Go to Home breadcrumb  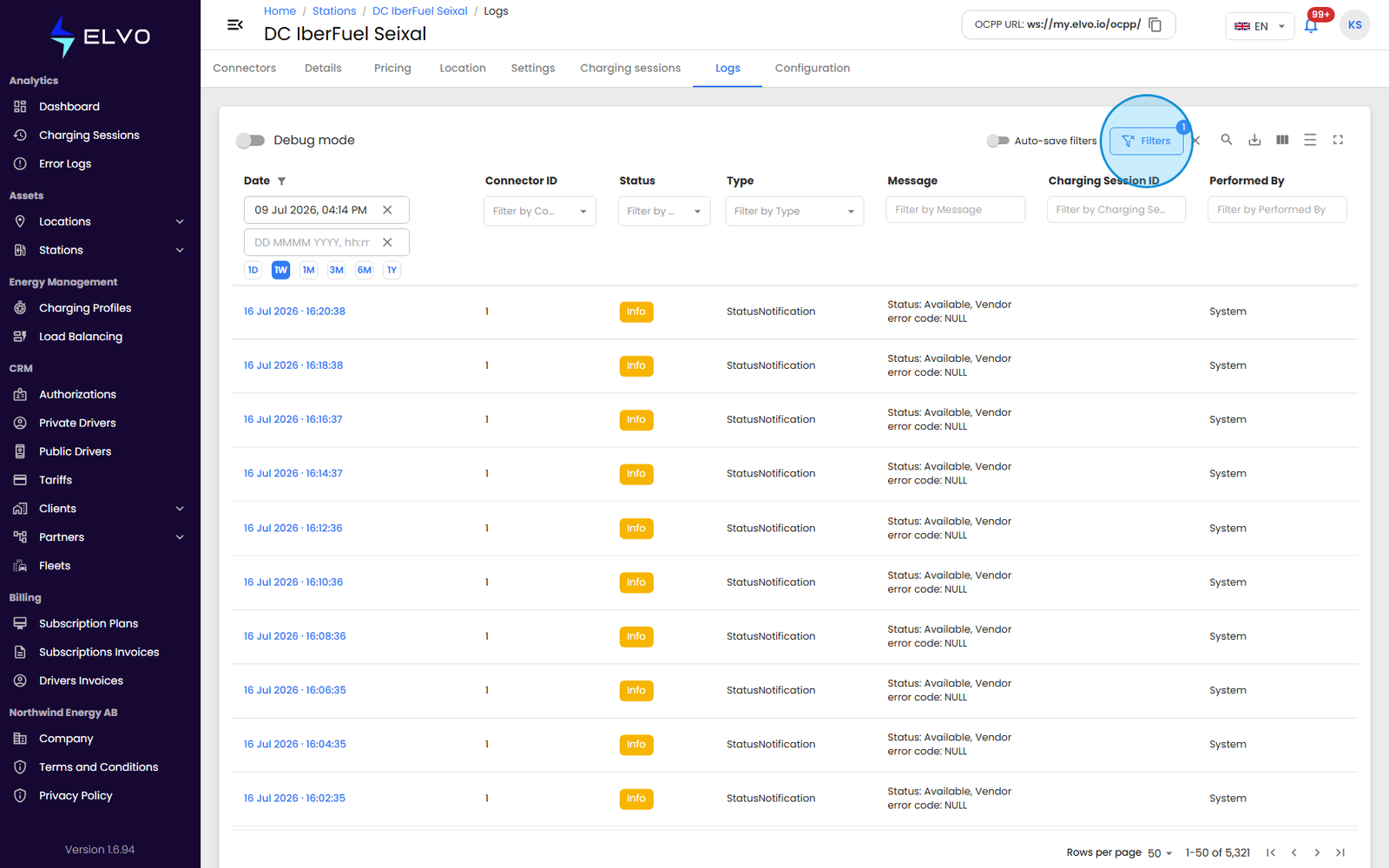[280, 11]
